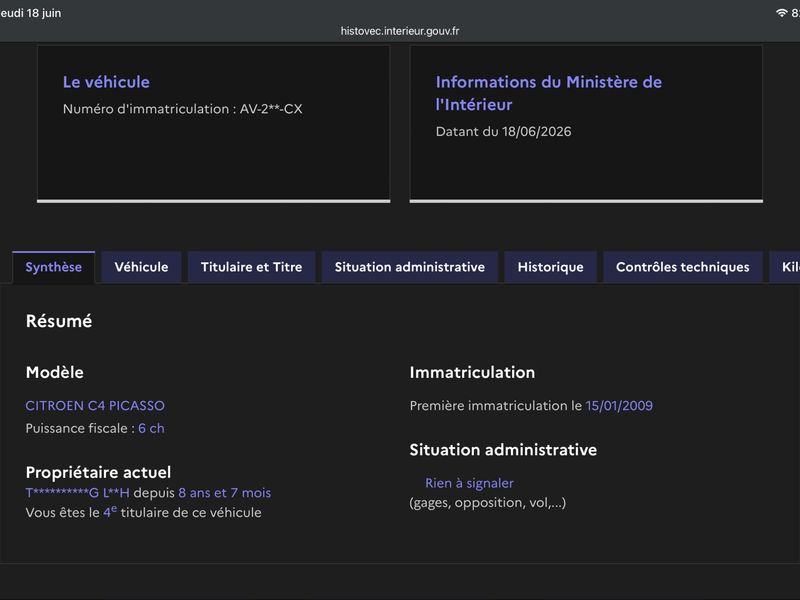Click the 'Immatriculation' heading
The height and width of the screenshot is (600, 800).
472,372
